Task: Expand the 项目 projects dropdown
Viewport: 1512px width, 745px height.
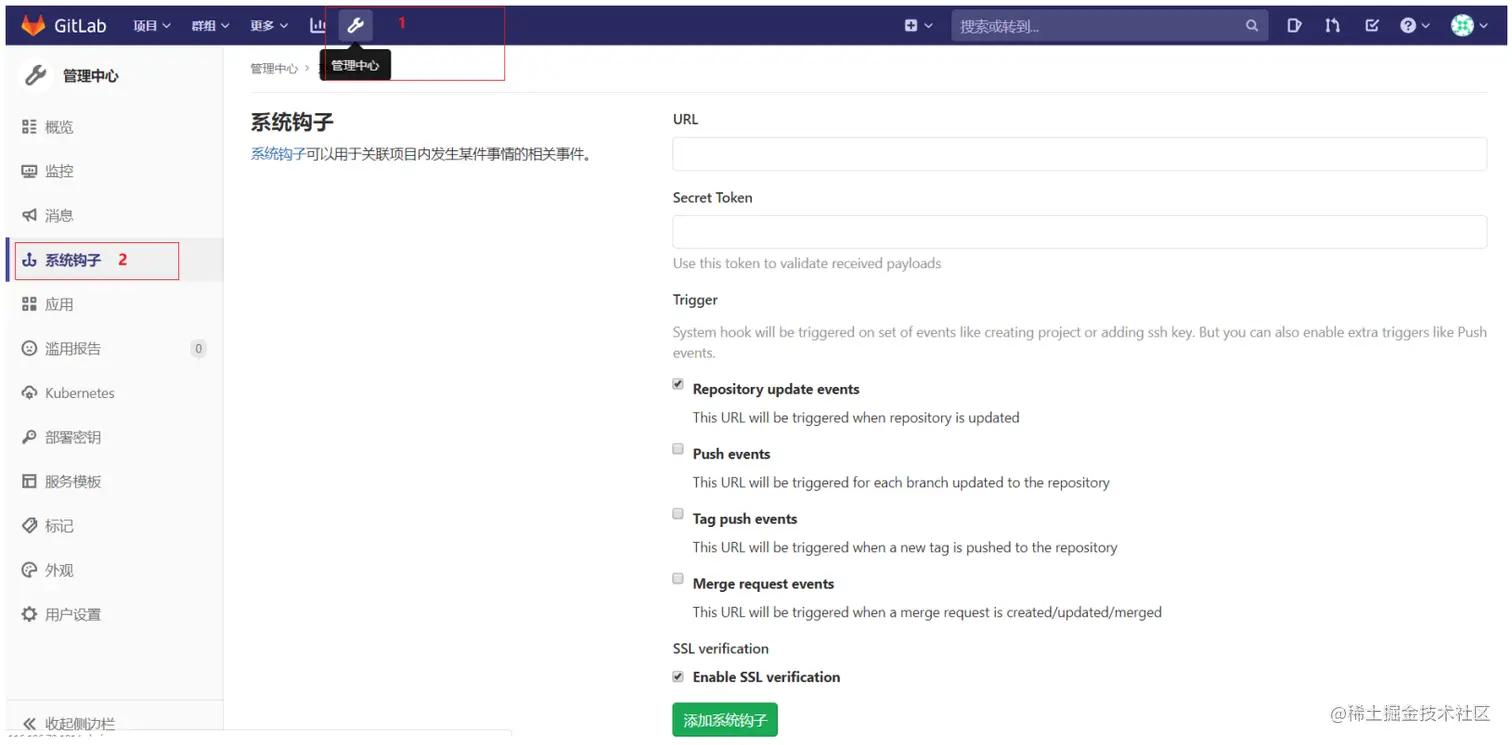Action: [152, 26]
